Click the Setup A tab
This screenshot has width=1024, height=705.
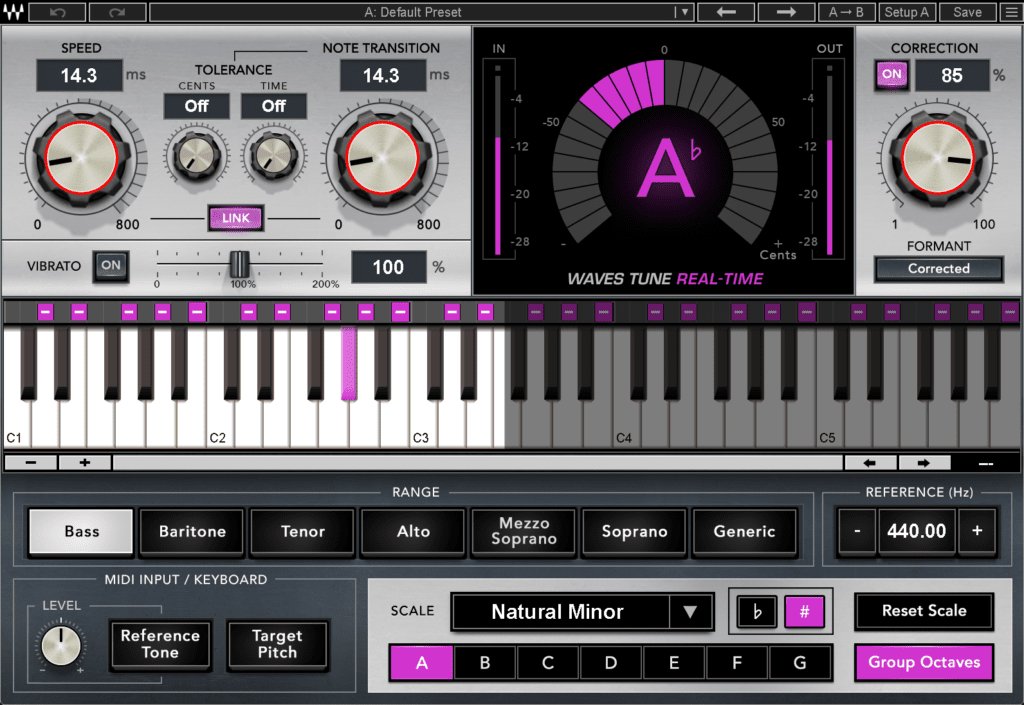(x=907, y=12)
